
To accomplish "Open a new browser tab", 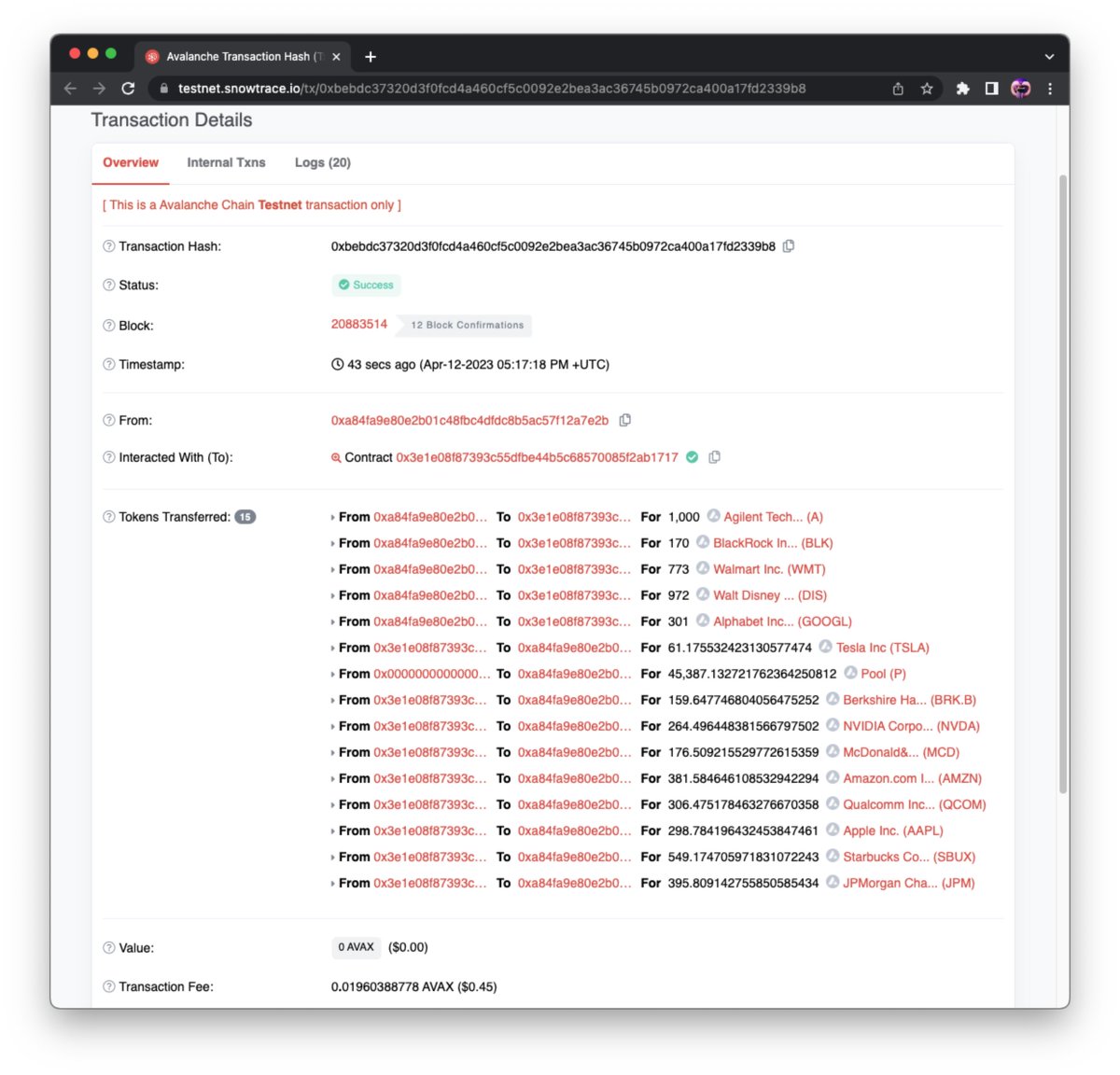I will (371, 57).
